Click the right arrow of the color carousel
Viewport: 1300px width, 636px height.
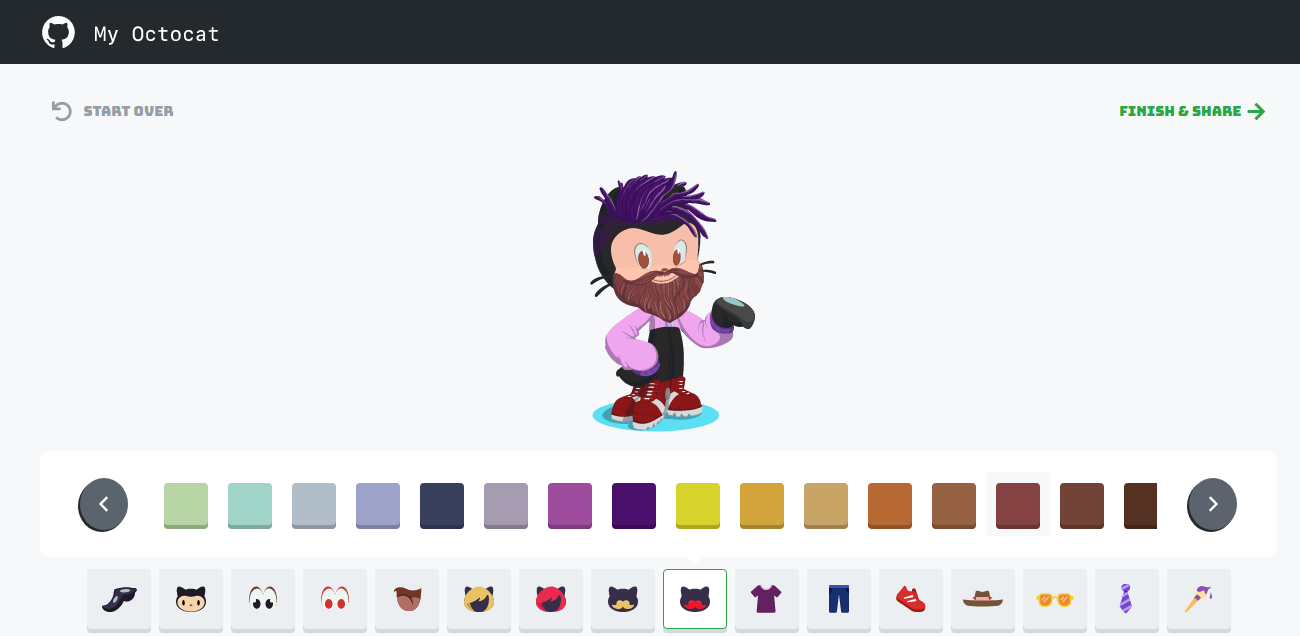coord(1212,504)
